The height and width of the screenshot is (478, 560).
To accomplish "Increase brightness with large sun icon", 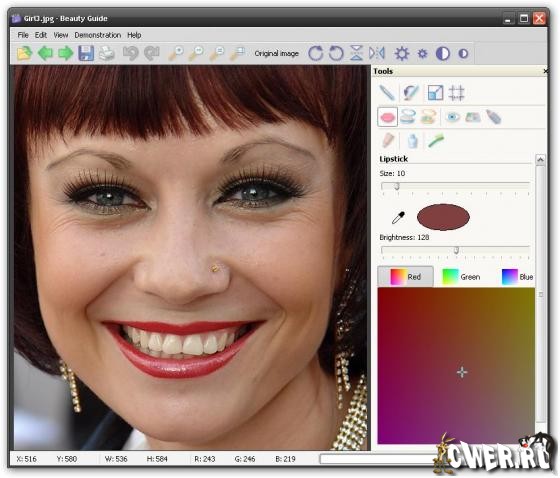I will click(402, 54).
